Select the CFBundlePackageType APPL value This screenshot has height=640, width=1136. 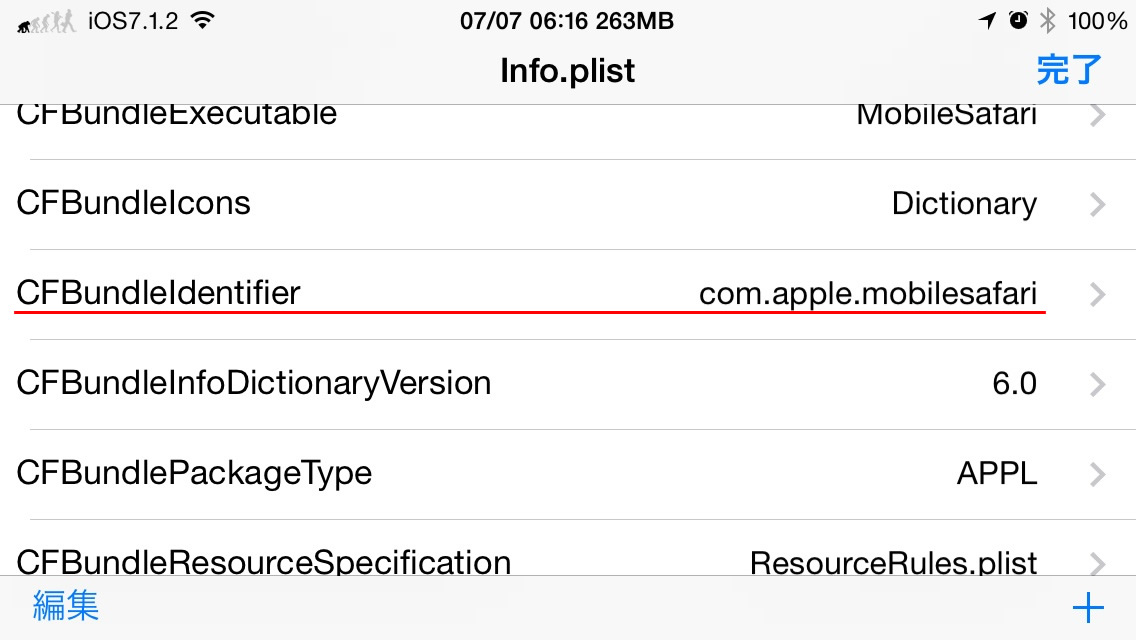click(x=997, y=473)
